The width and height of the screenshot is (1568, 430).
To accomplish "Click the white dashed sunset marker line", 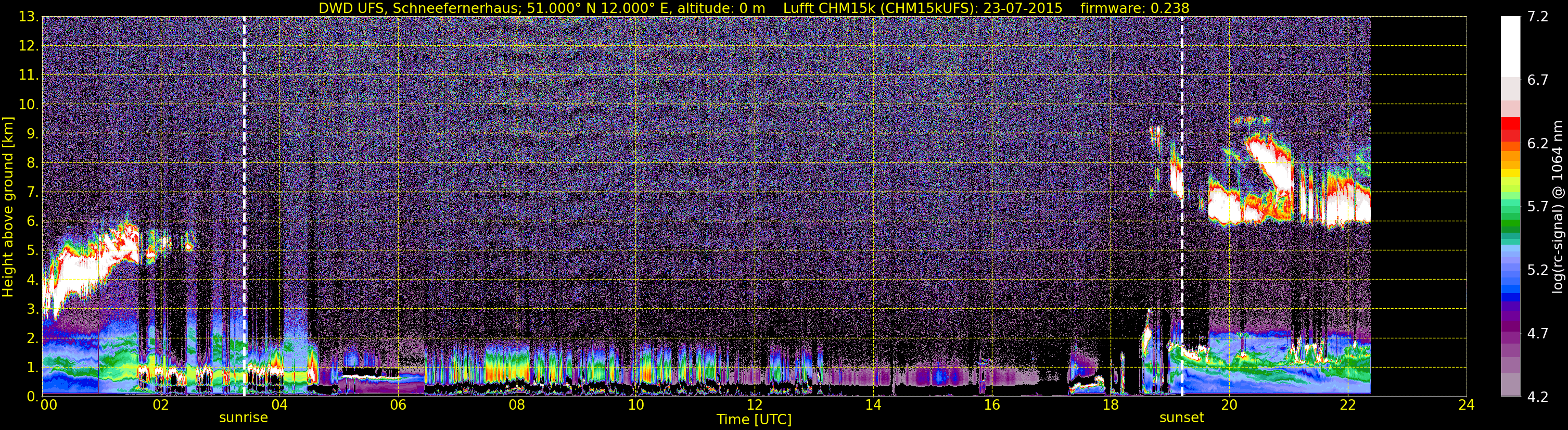I will [1182, 207].
